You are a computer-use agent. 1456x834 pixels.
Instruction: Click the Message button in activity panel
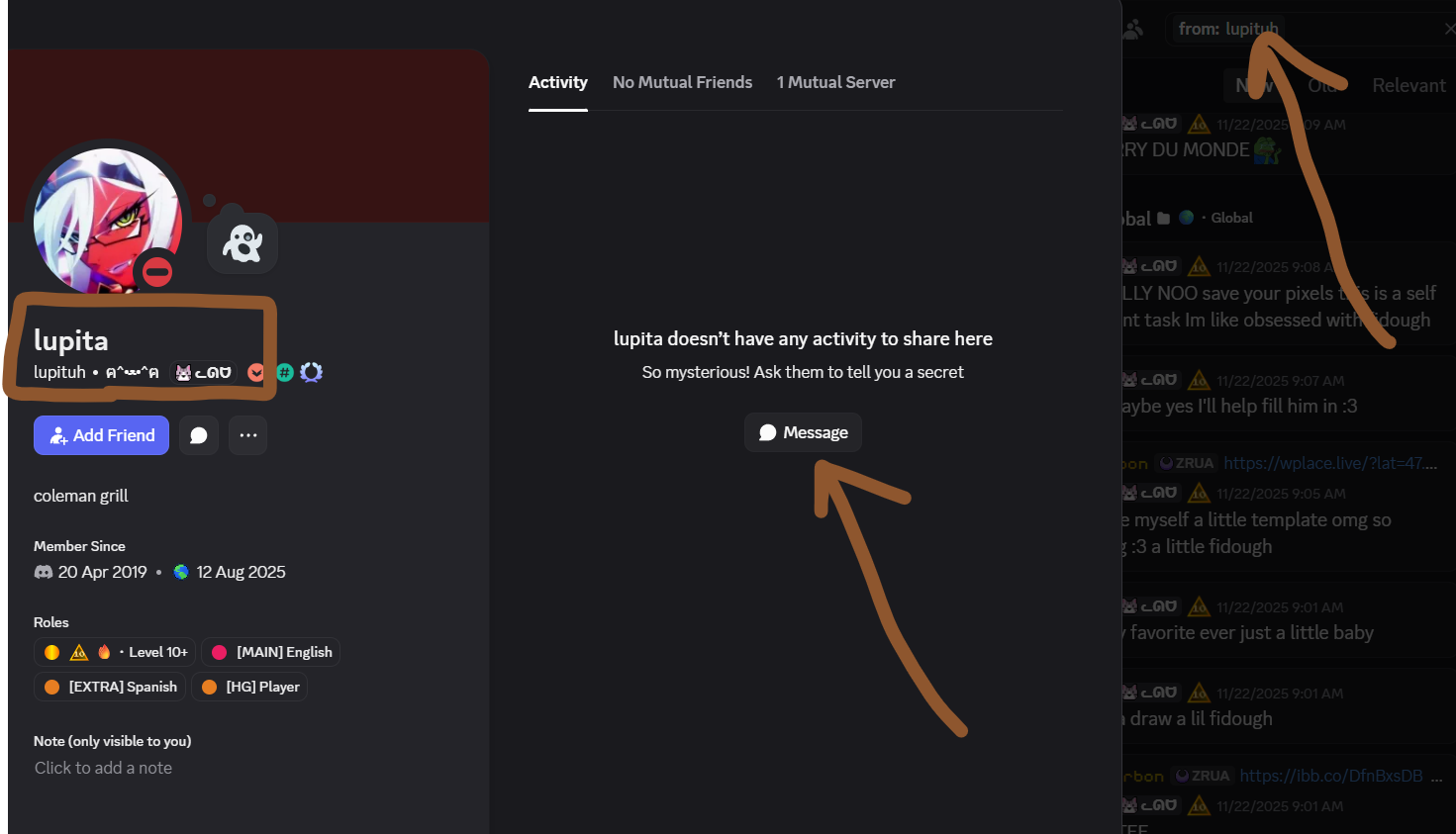click(x=803, y=432)
